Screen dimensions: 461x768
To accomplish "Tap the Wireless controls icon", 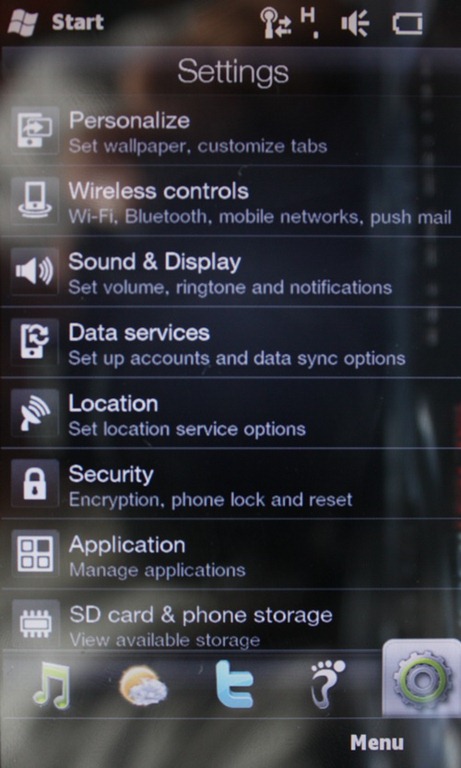I will pos(34,201).
